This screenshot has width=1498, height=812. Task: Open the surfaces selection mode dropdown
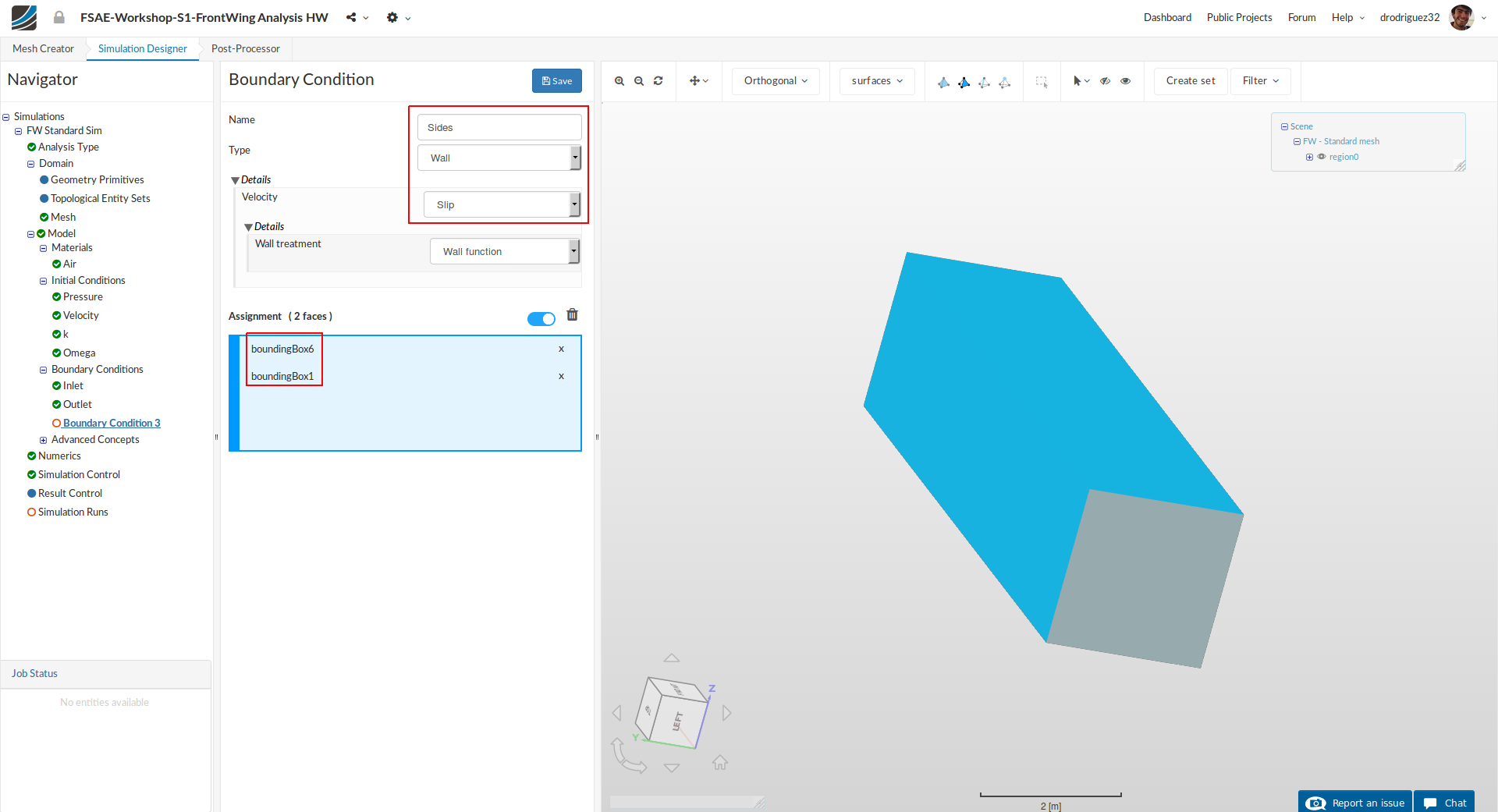pyautogui.click(x=877, y=81)
